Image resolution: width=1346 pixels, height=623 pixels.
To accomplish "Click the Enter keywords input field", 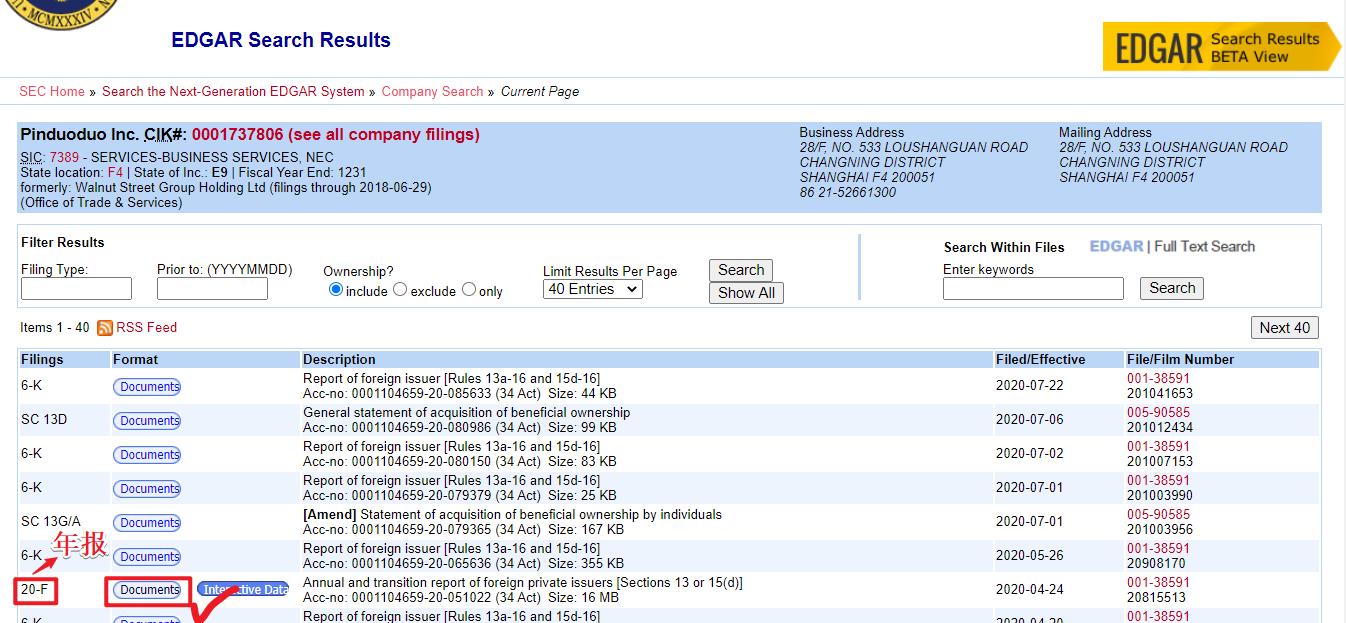I will pyautogui.click(x=1033, y=289).
